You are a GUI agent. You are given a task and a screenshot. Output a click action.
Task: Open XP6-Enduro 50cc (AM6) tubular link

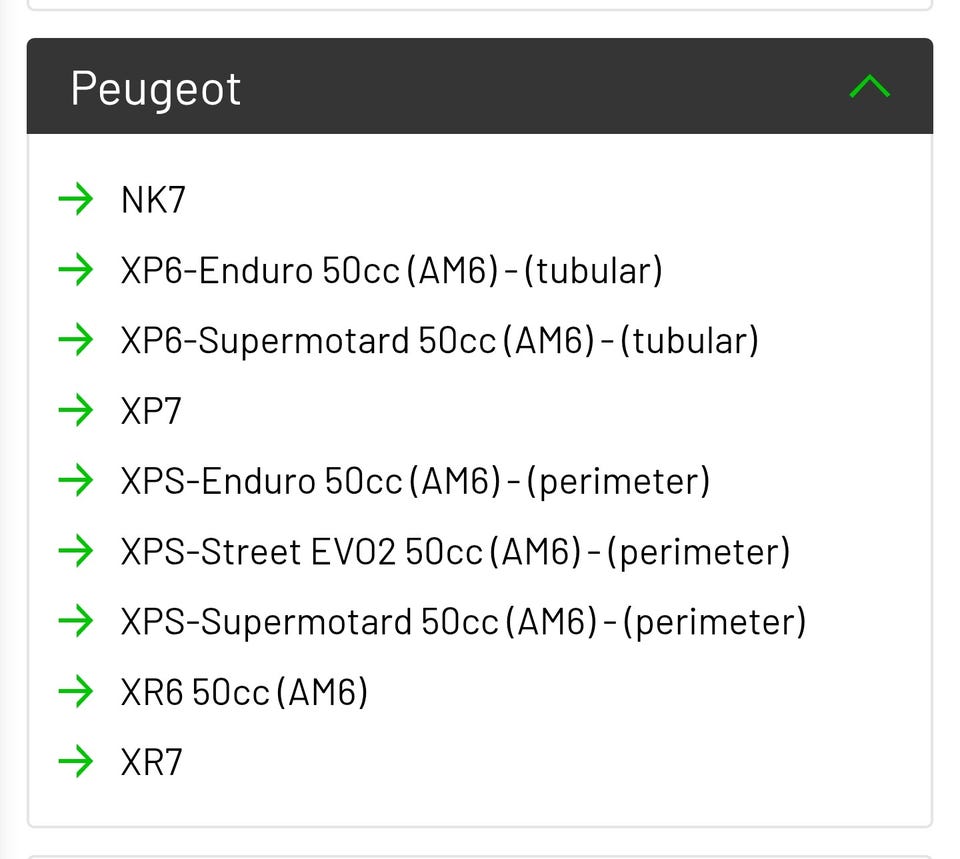[x=391, y=270]
